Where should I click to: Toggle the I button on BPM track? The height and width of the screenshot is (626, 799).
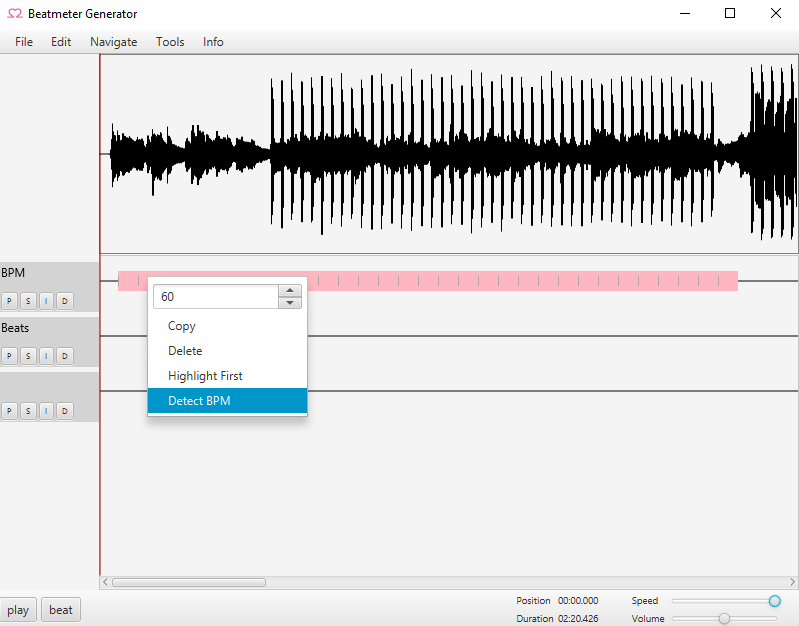coord(46,301)
